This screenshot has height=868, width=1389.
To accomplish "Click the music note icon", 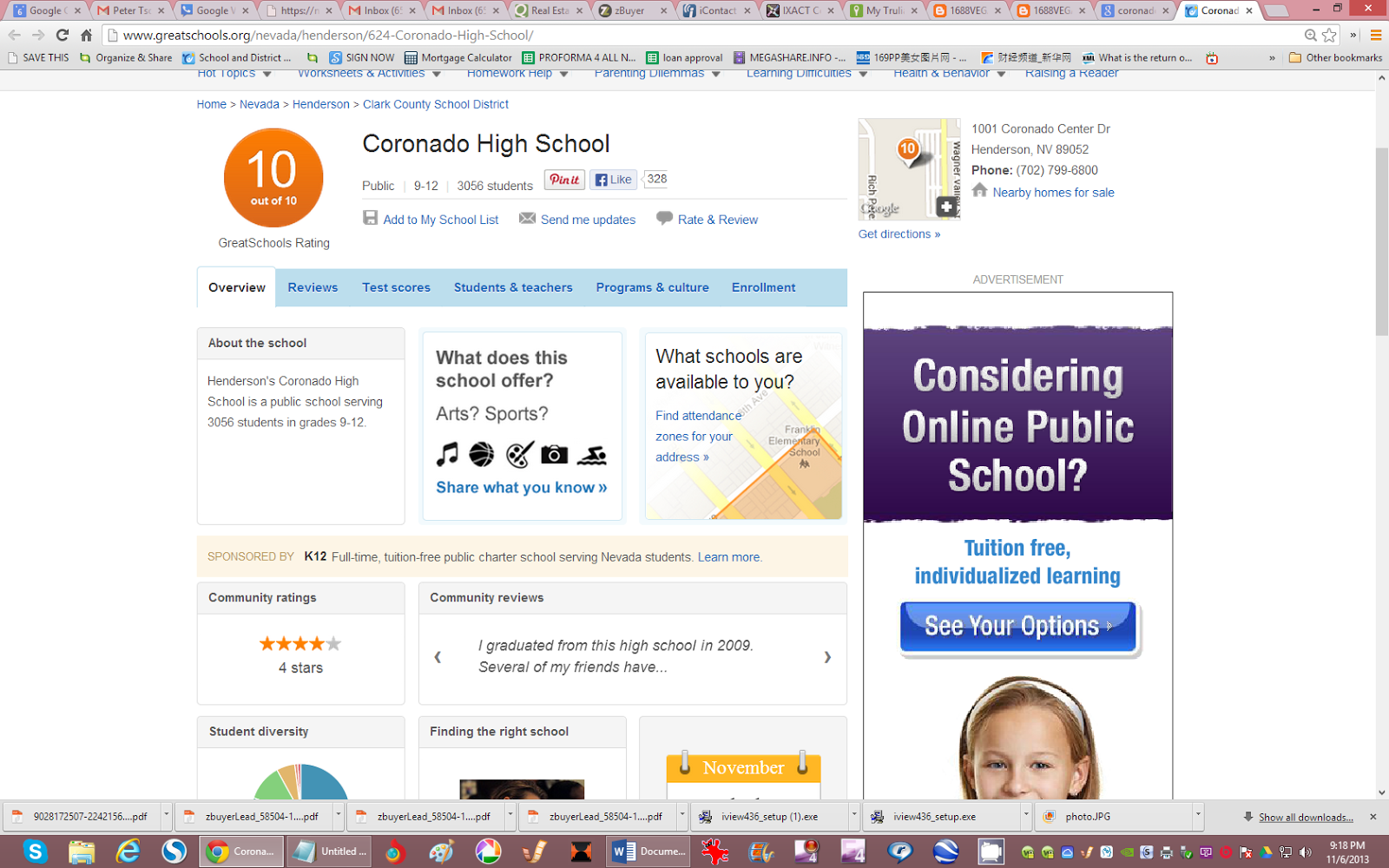I will pyautogui.click(x=447, y=454).
